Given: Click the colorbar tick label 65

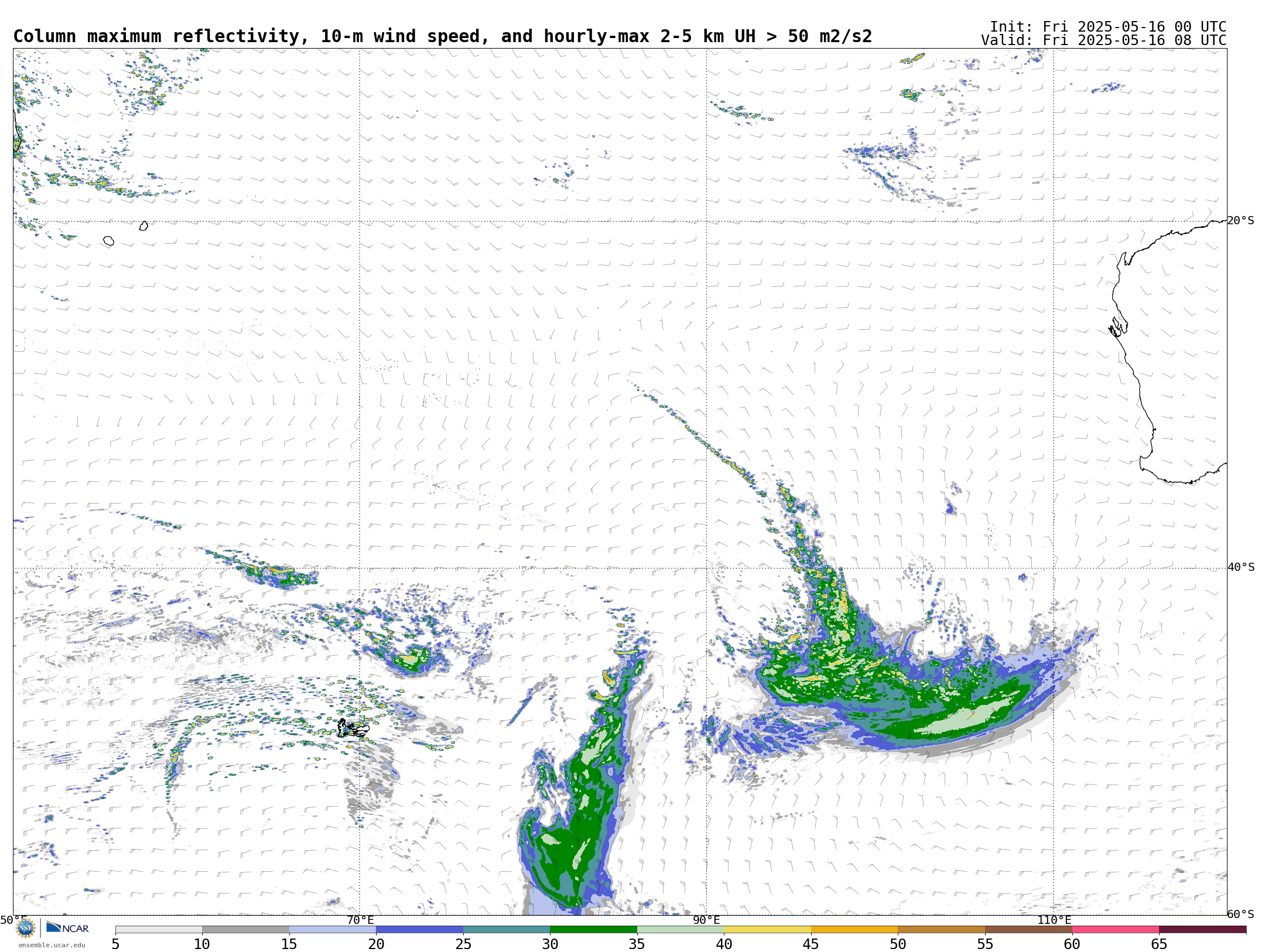Looking at the screenshot, I should (x=1159, y=944).
